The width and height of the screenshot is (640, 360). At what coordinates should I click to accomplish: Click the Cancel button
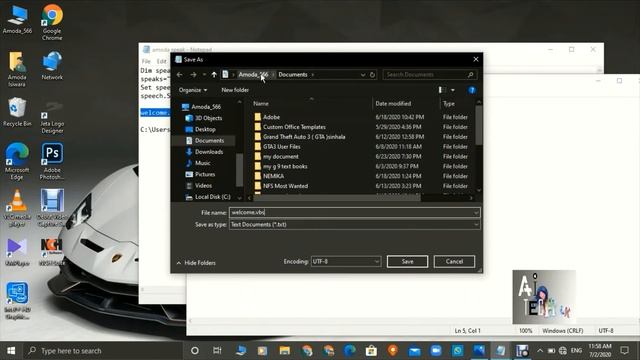tap(454, 262)
